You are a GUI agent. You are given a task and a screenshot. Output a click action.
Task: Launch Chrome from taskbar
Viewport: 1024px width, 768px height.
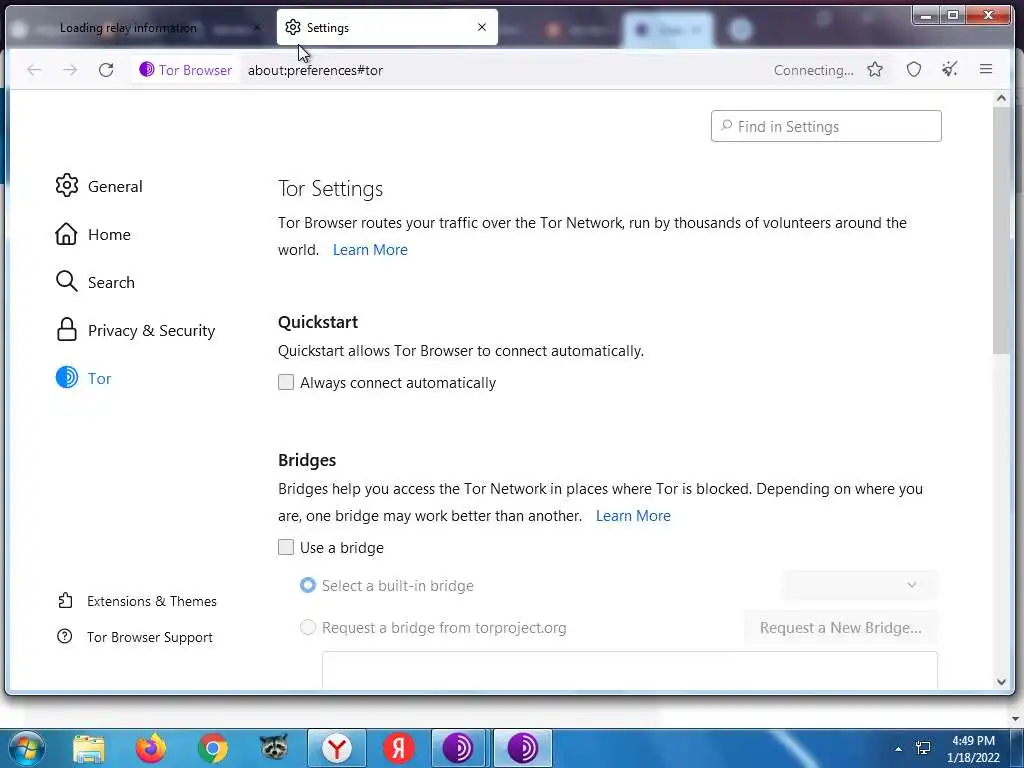212,748
